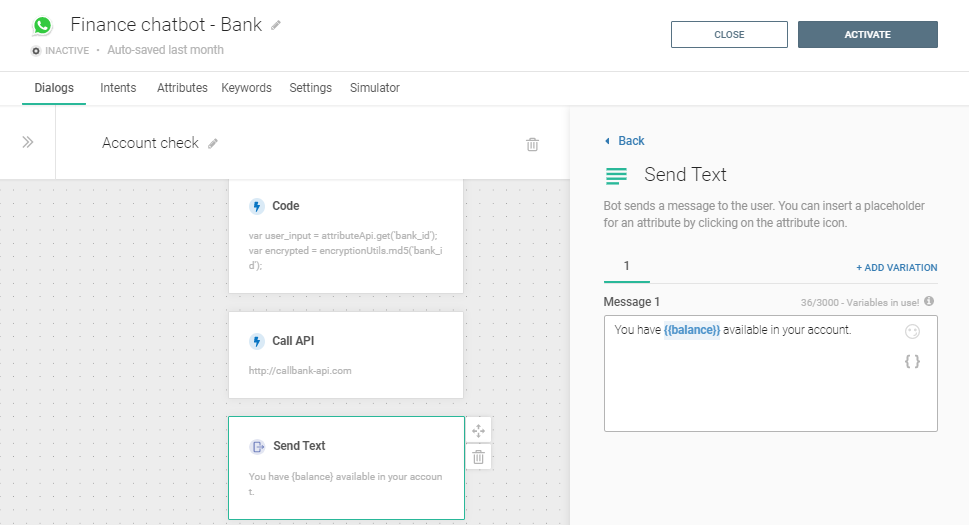Delete the Account check dialog with the trash icon
Screen dimensions: 969x525
(532, 145)
